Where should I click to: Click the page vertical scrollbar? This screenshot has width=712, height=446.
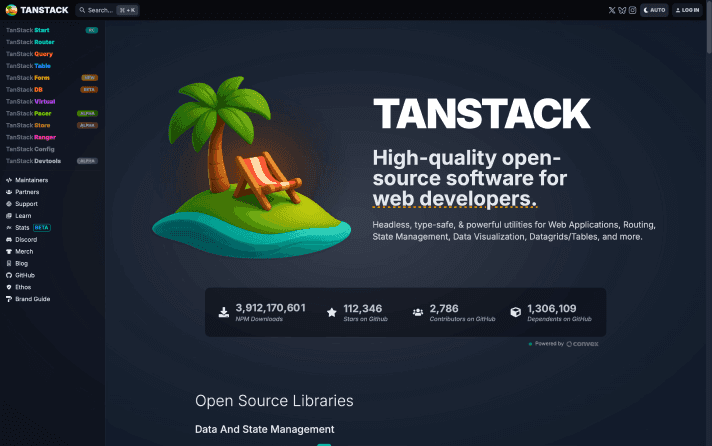(x=709, y=27)
